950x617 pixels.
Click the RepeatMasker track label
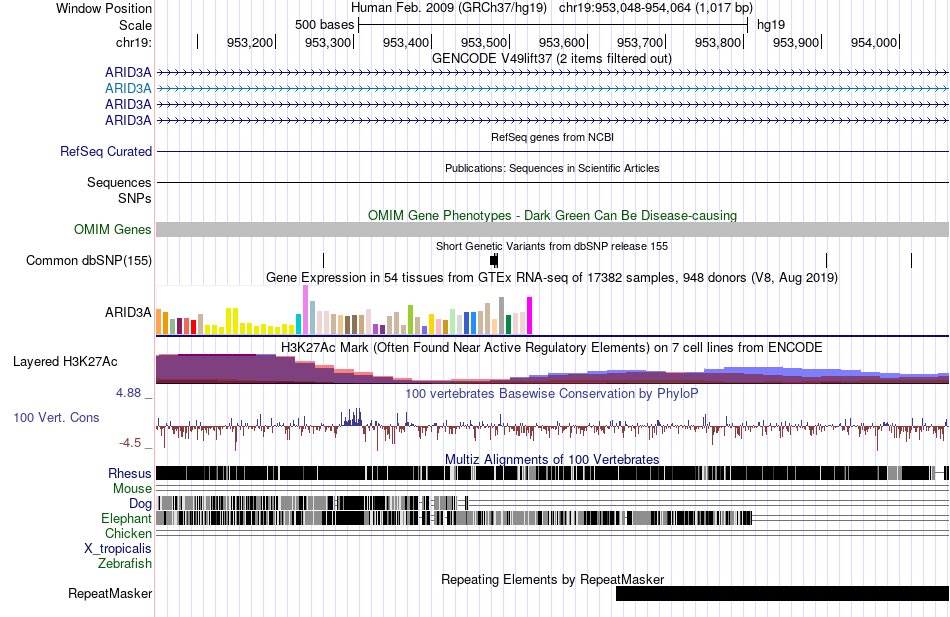click(x=110, y=594)
